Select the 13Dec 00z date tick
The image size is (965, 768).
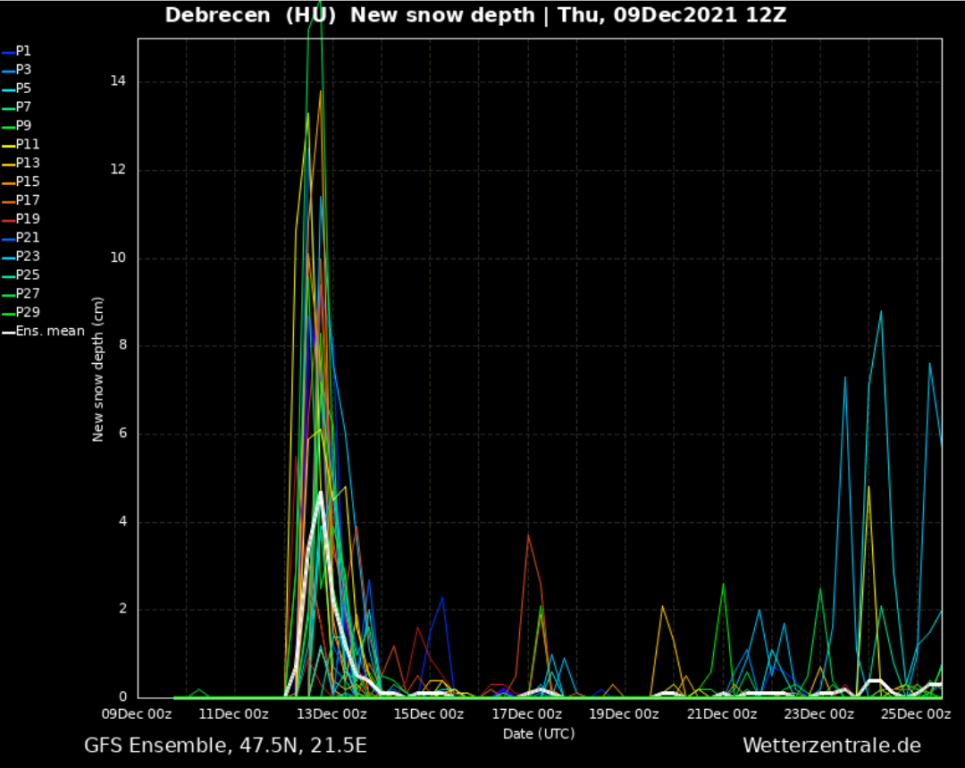tap(333, 714)
